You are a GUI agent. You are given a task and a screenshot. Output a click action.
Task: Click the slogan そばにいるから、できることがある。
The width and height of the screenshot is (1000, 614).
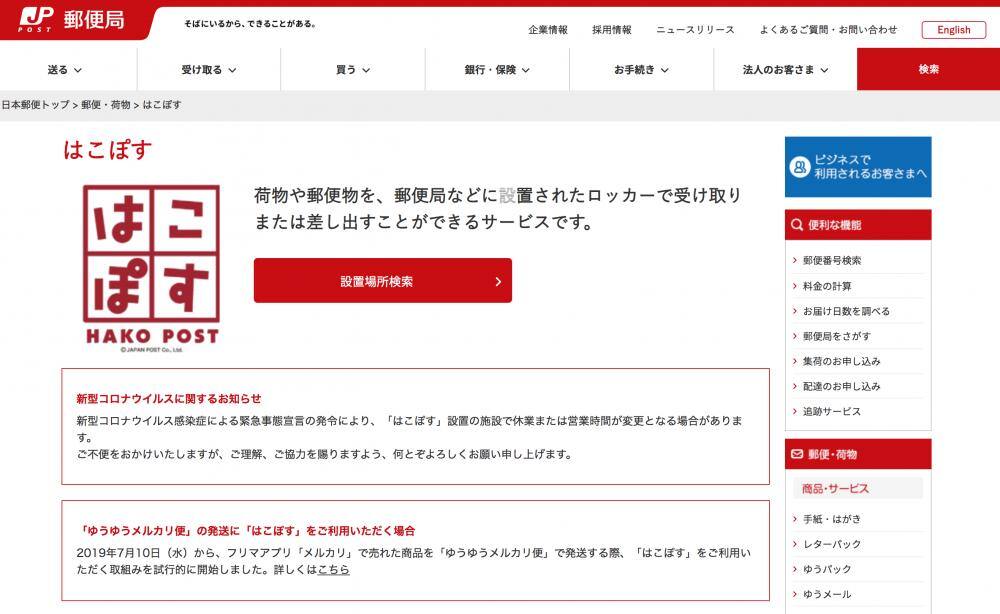[250, 24]
